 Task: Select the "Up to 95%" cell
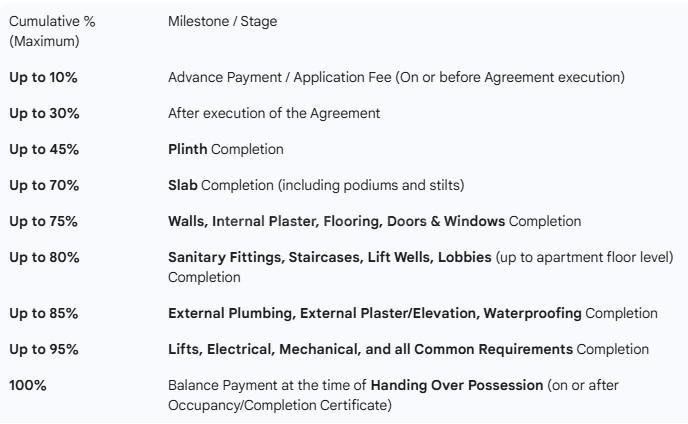click(44, 349)
